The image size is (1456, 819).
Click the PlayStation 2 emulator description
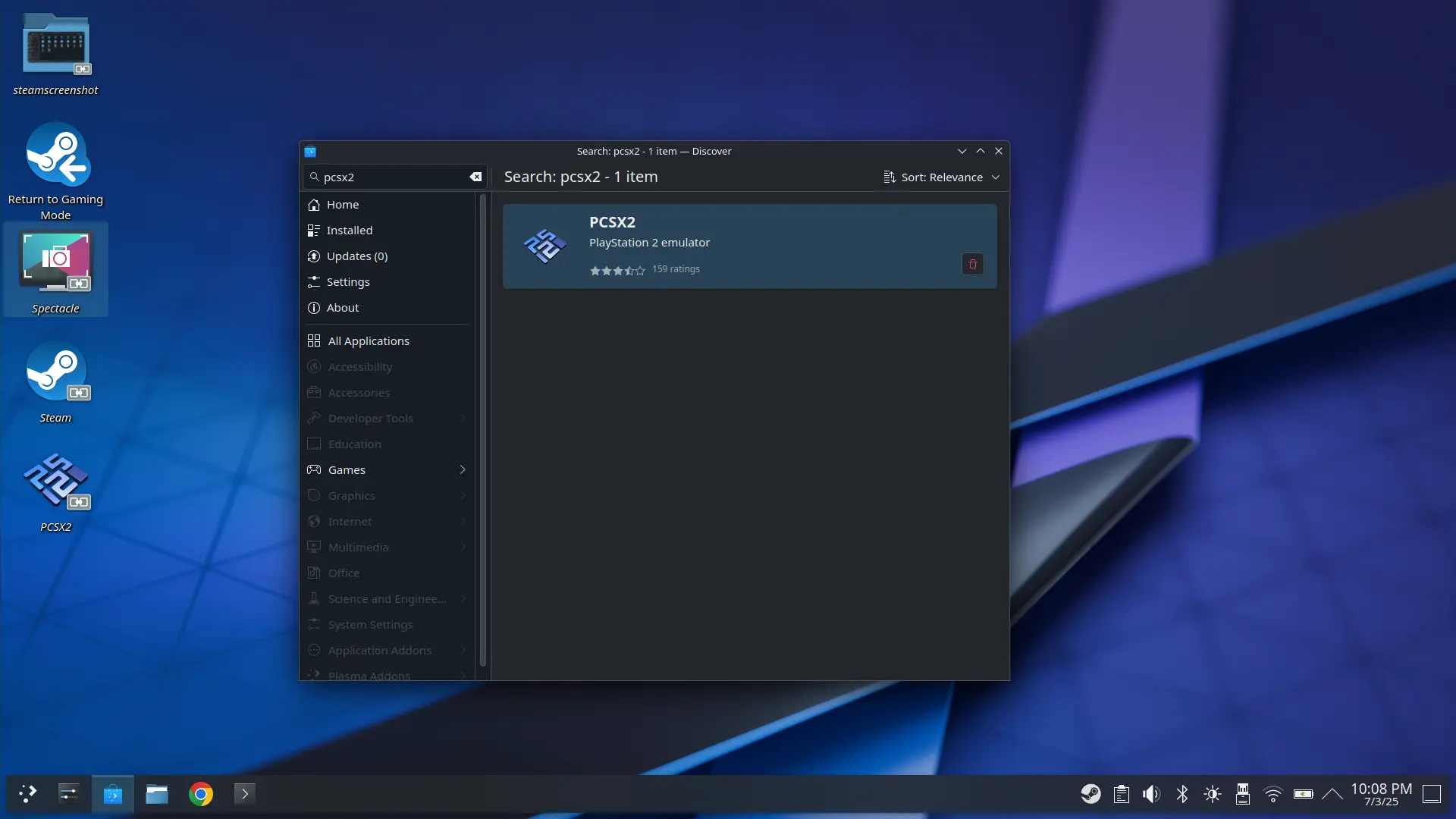pyautogui.click(x=649, y=243)
